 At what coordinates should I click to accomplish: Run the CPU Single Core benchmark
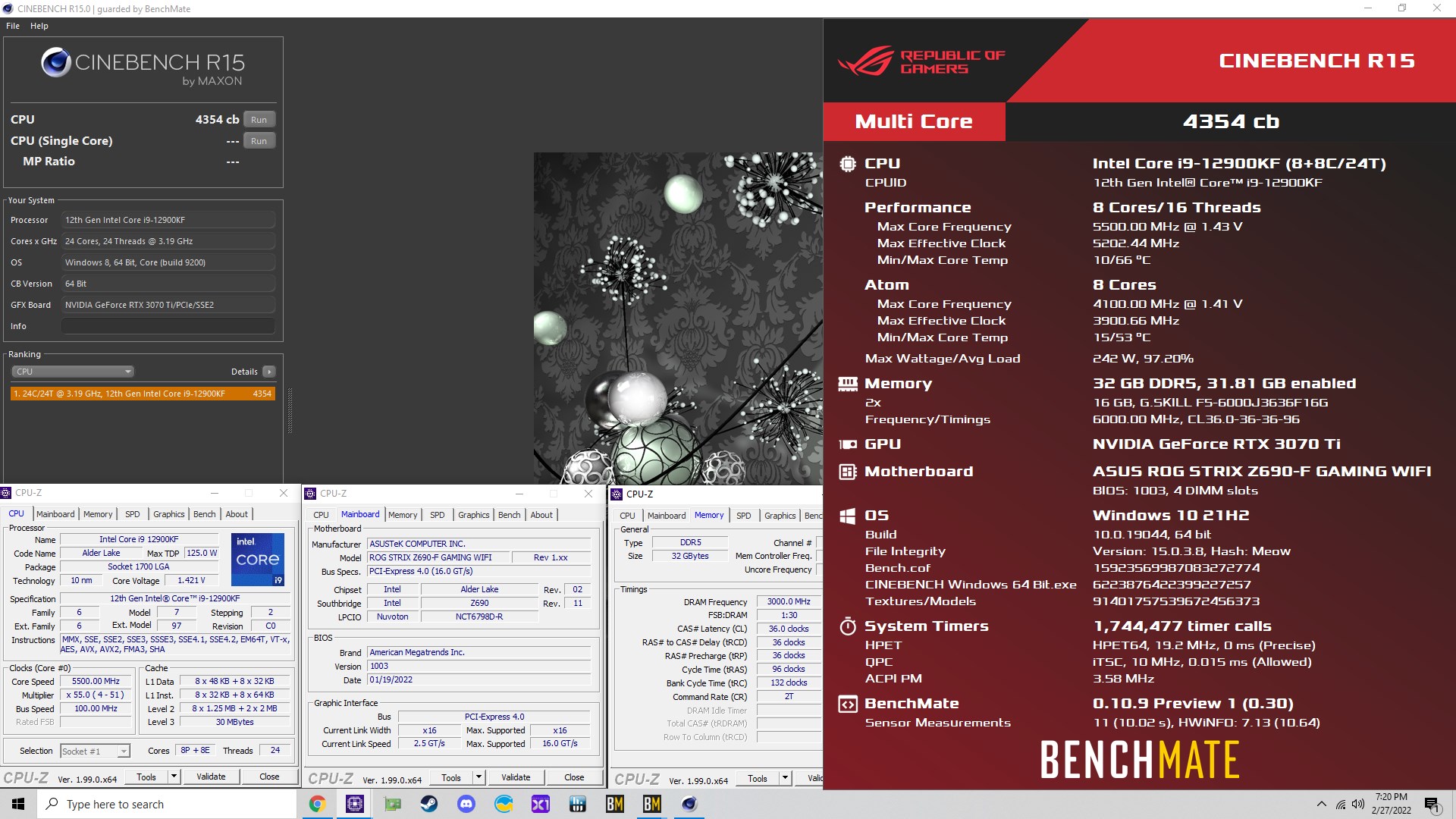coord(259,141)
